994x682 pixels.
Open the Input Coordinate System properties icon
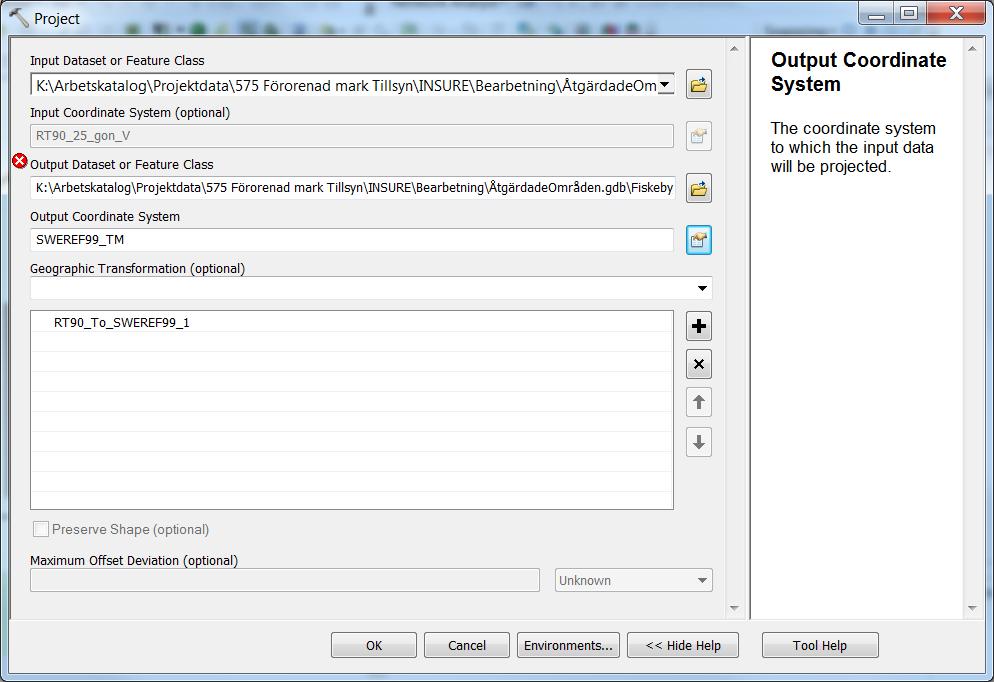click(699, 136)
